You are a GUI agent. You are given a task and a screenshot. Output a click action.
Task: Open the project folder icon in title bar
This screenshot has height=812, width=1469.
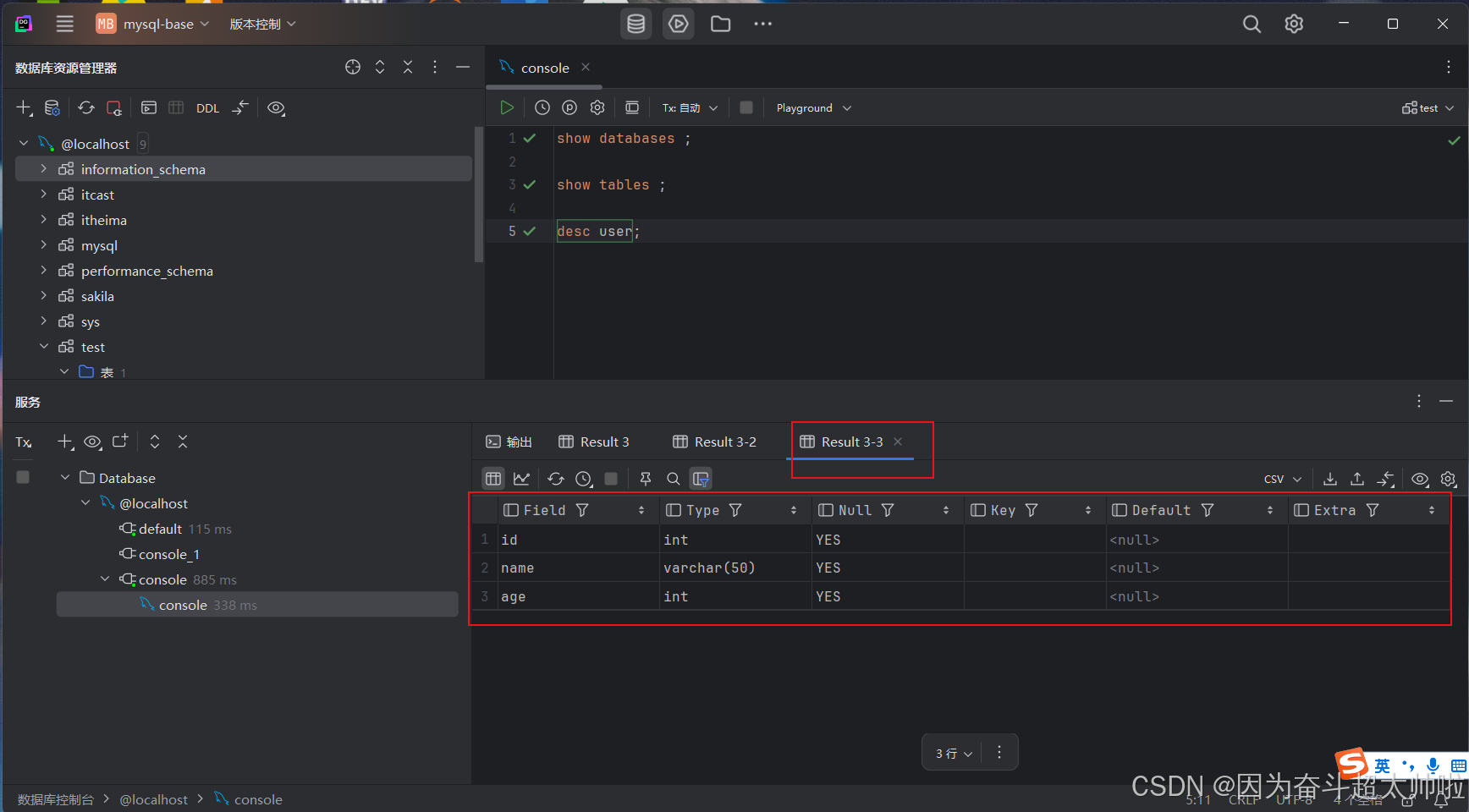coord(721,24)
